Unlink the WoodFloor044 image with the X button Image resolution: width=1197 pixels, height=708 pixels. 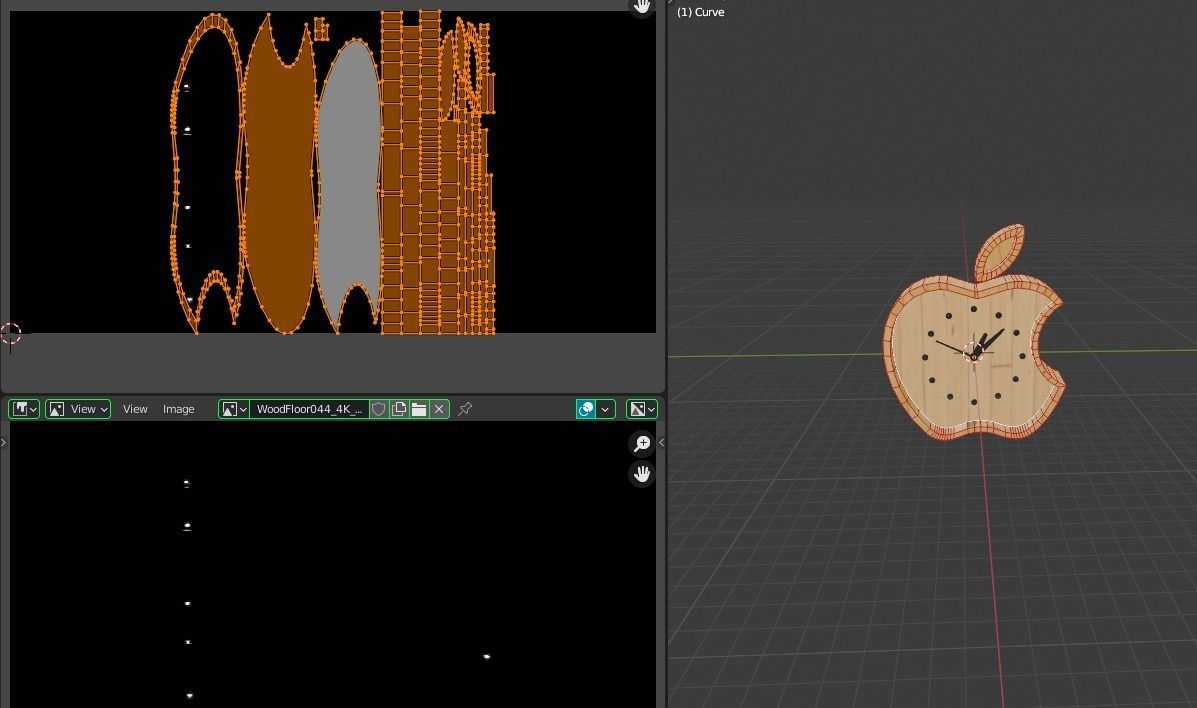439,409
